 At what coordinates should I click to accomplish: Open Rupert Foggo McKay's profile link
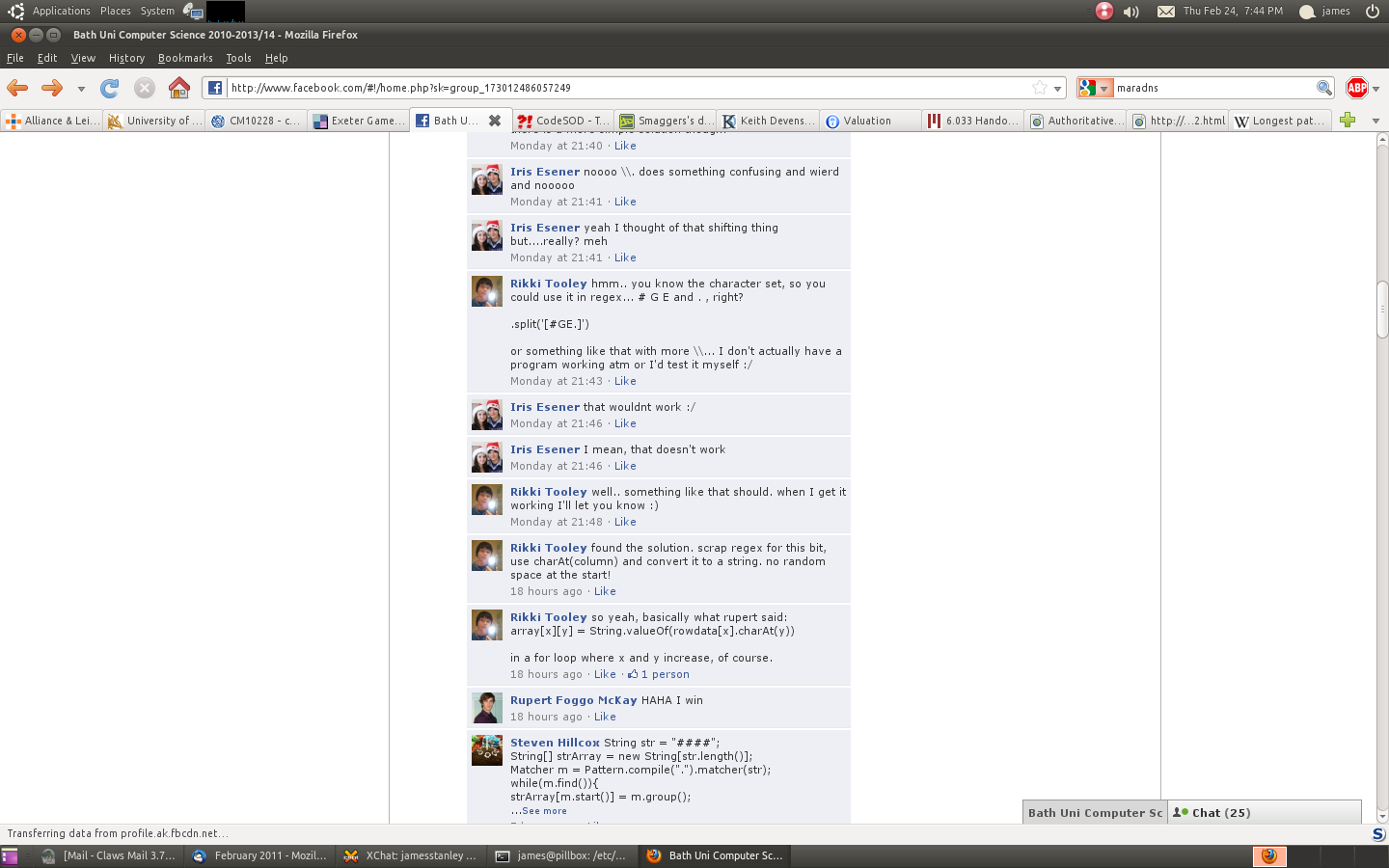(x=573, y=700)
